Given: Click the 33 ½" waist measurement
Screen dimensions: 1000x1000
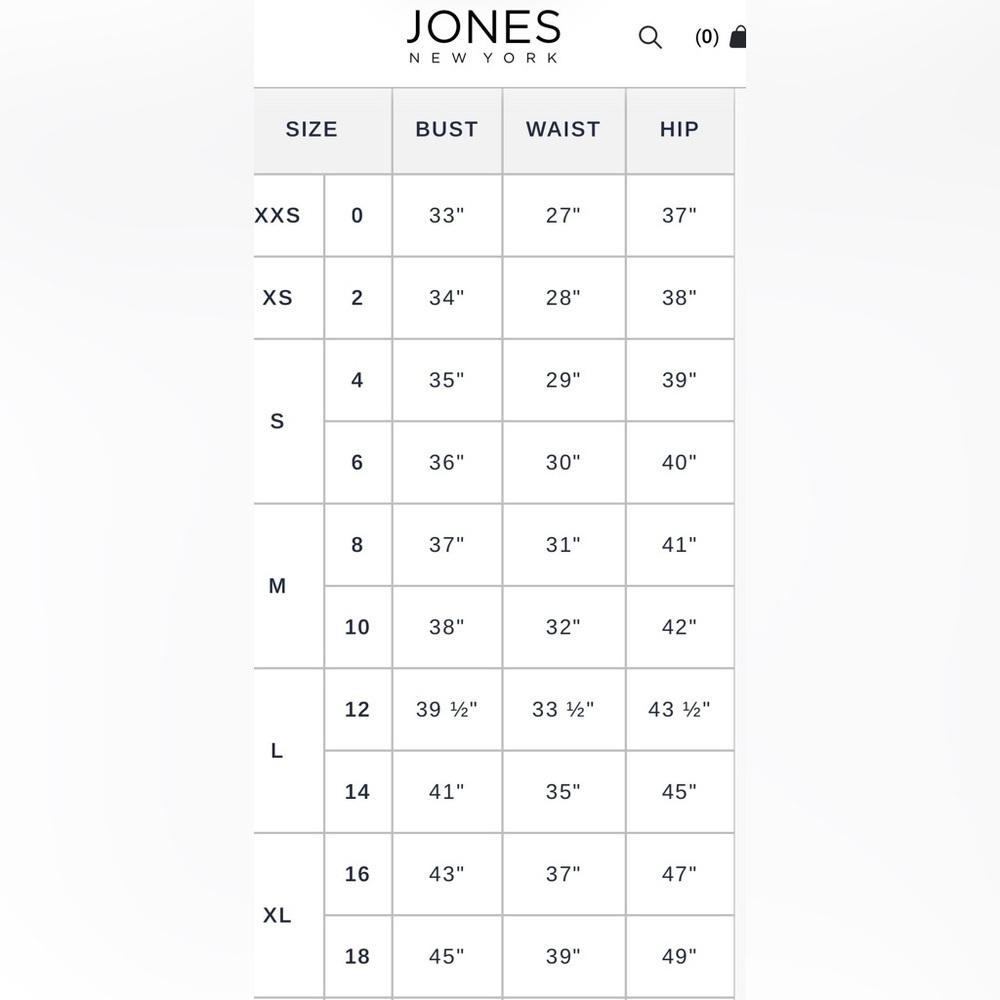Looking at the screenshot, I should point(564,709).
